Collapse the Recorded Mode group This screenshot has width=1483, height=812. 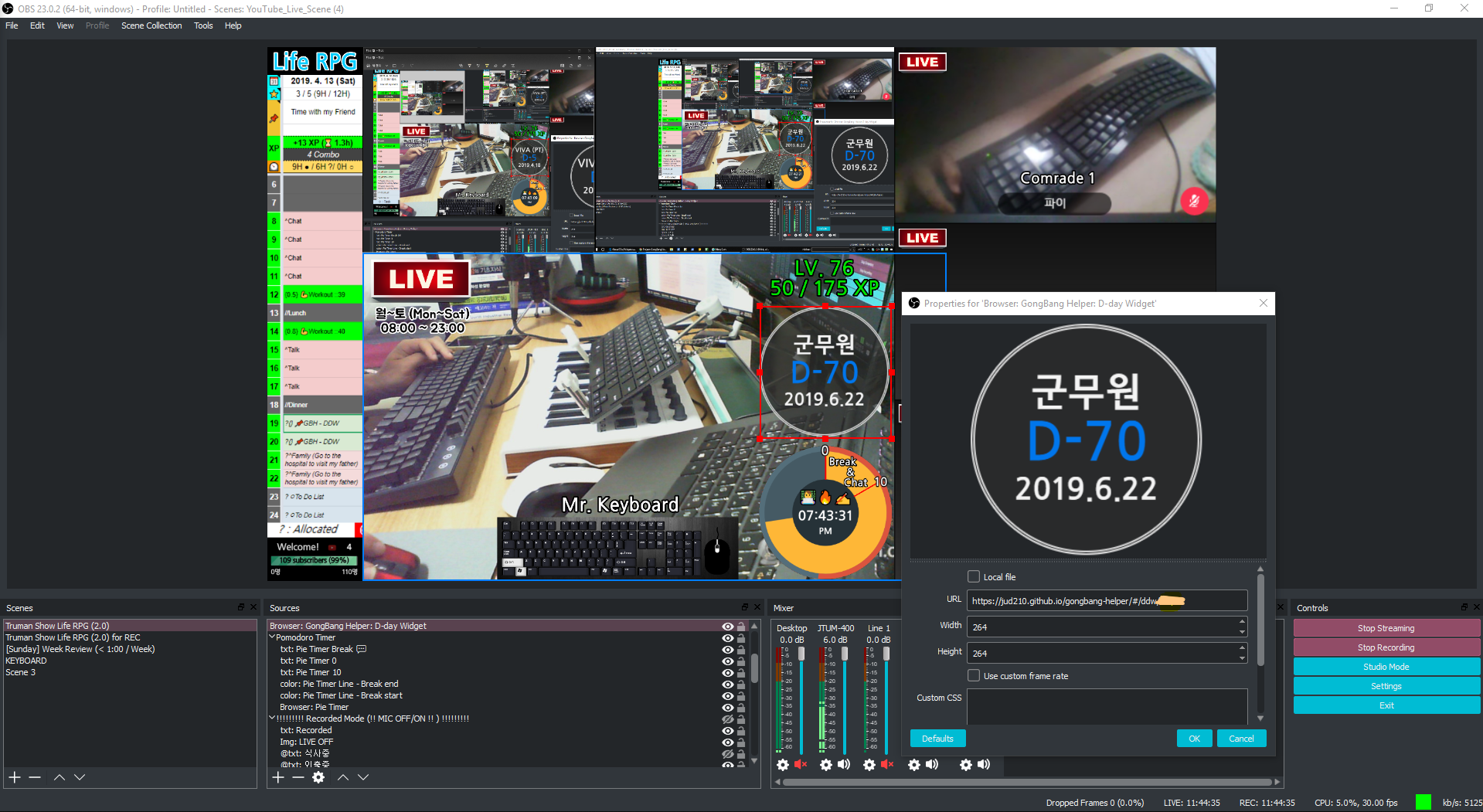[271, 718]
